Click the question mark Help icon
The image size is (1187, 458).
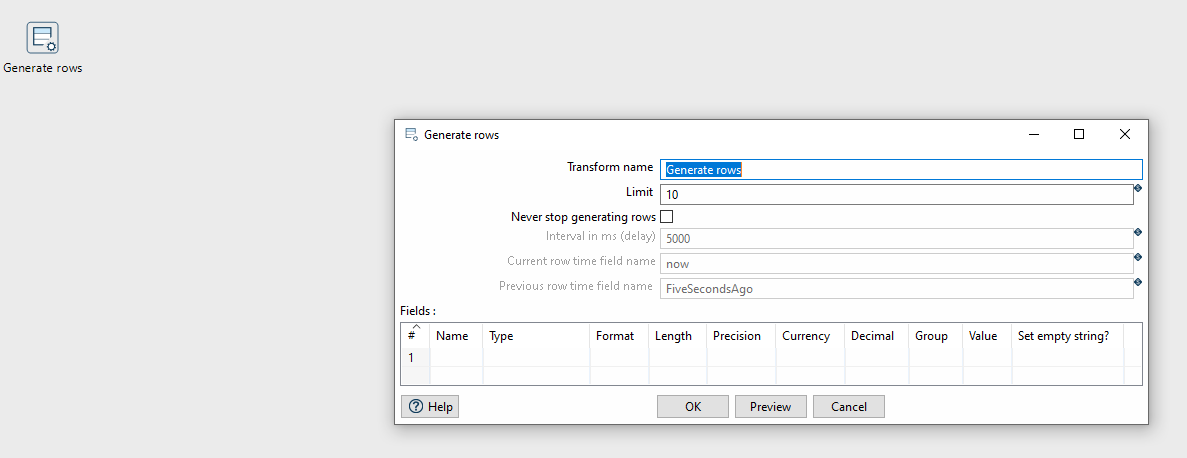point(416,407)
